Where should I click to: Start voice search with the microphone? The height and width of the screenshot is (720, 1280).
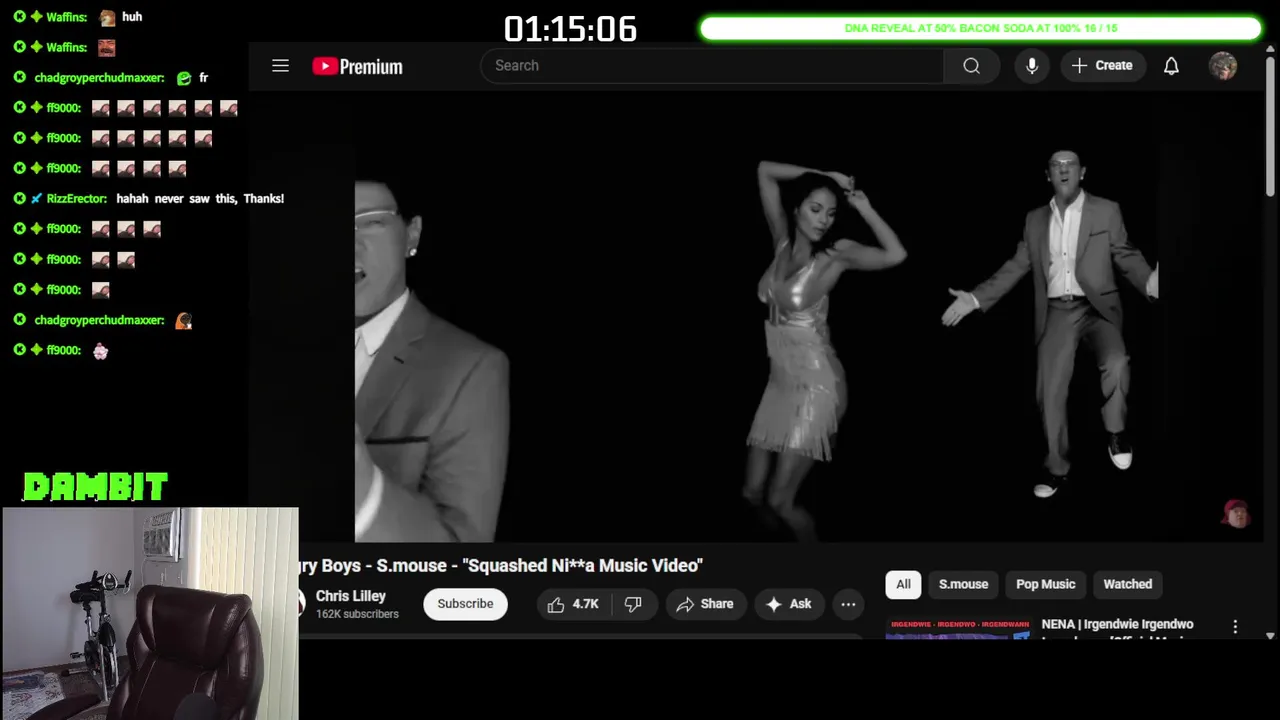(1032, 66)
